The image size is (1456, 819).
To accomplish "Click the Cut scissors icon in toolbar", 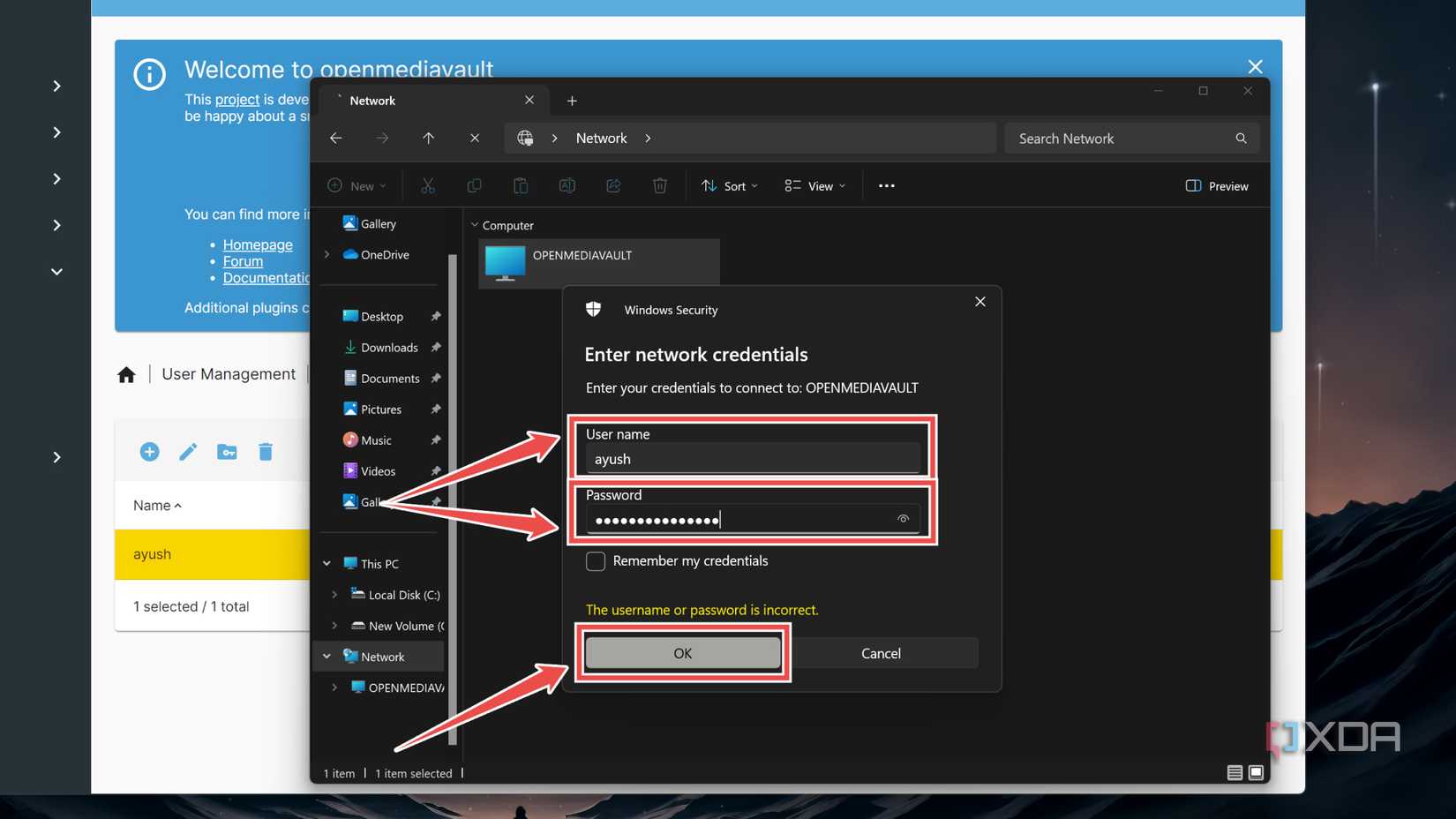I will tap(428, 185).
